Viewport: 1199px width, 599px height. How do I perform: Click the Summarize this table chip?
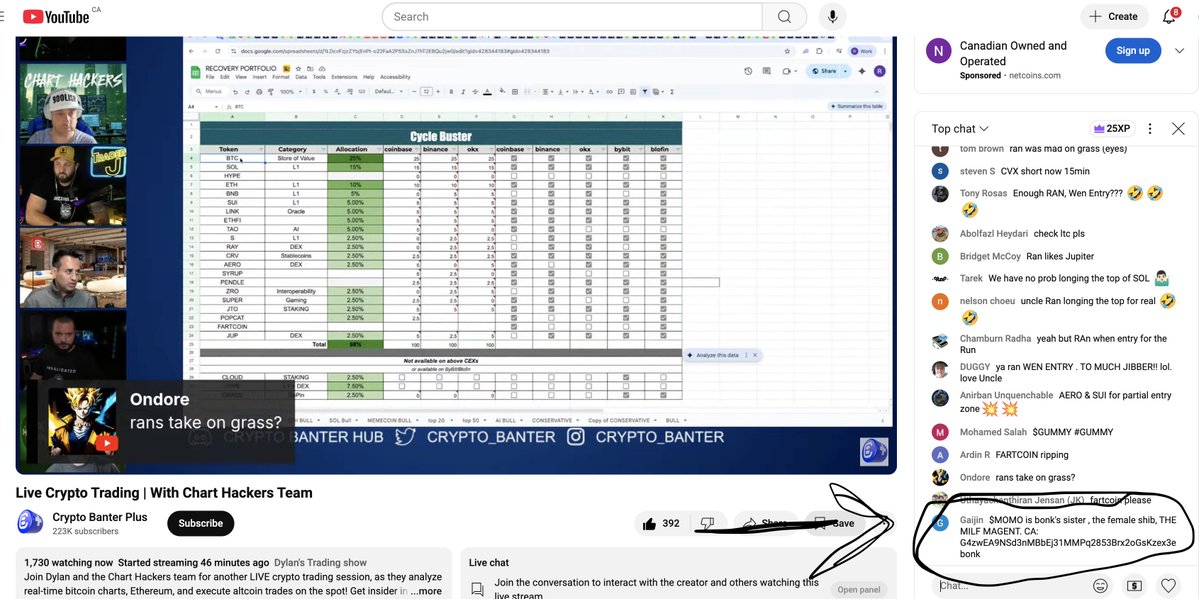pyautogui.click(x=859, y=106)
